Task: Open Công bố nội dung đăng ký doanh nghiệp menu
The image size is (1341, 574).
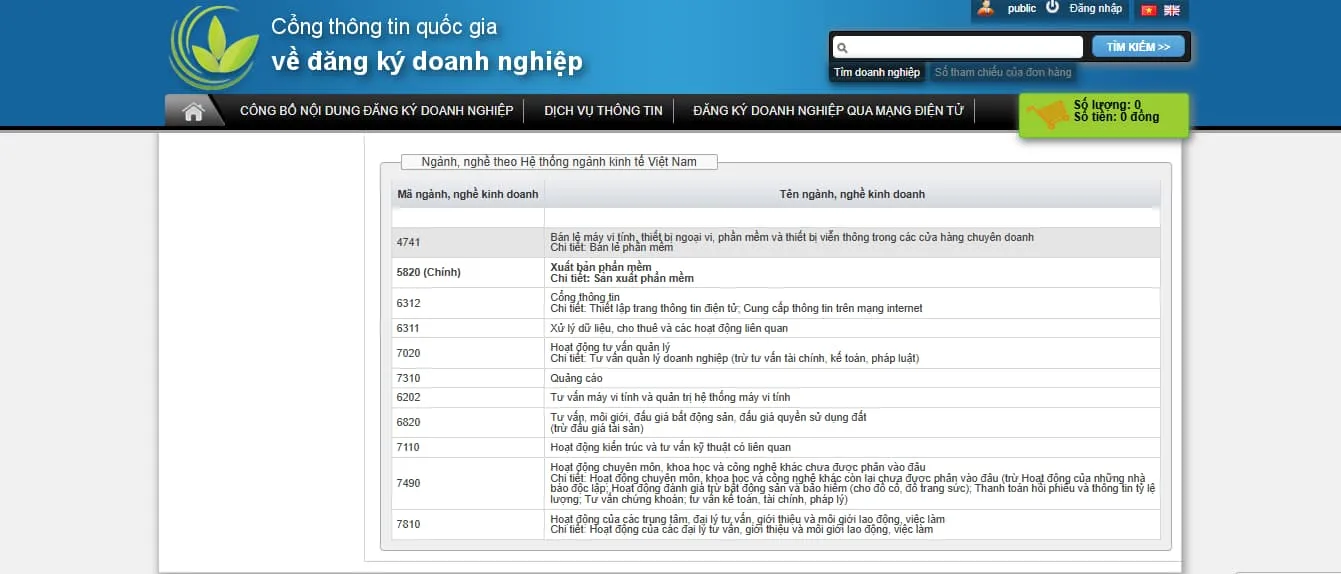Action: (x=376, y=111)
